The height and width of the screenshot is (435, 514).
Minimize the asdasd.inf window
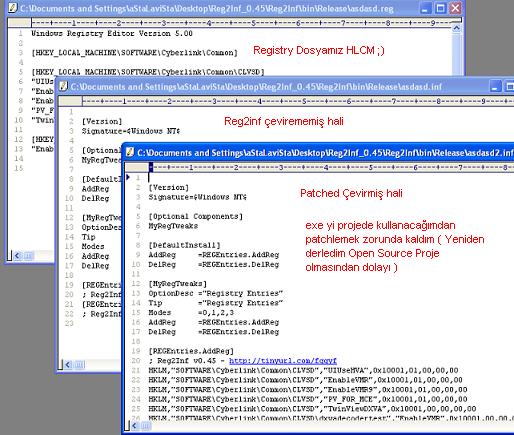[495, 87]
